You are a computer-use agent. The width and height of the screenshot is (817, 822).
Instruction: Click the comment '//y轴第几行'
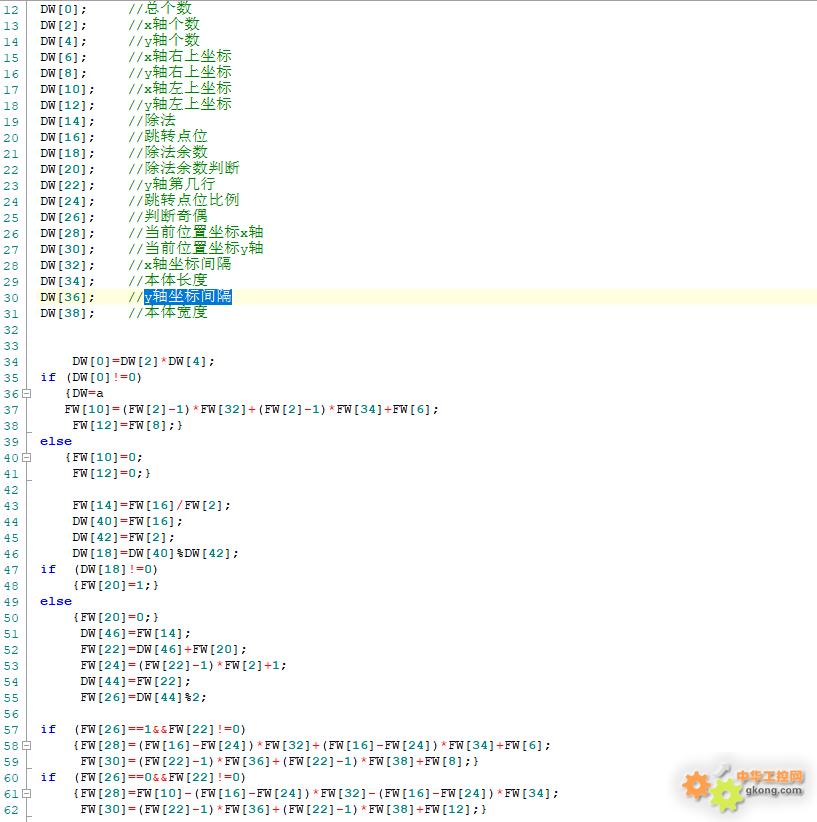pos(172,185)
